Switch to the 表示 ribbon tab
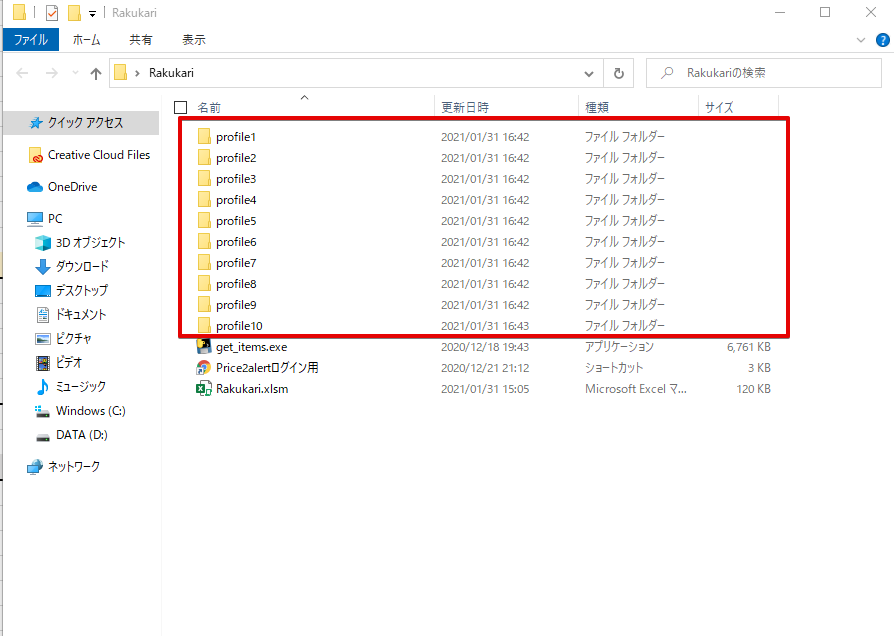 [194, 40]
